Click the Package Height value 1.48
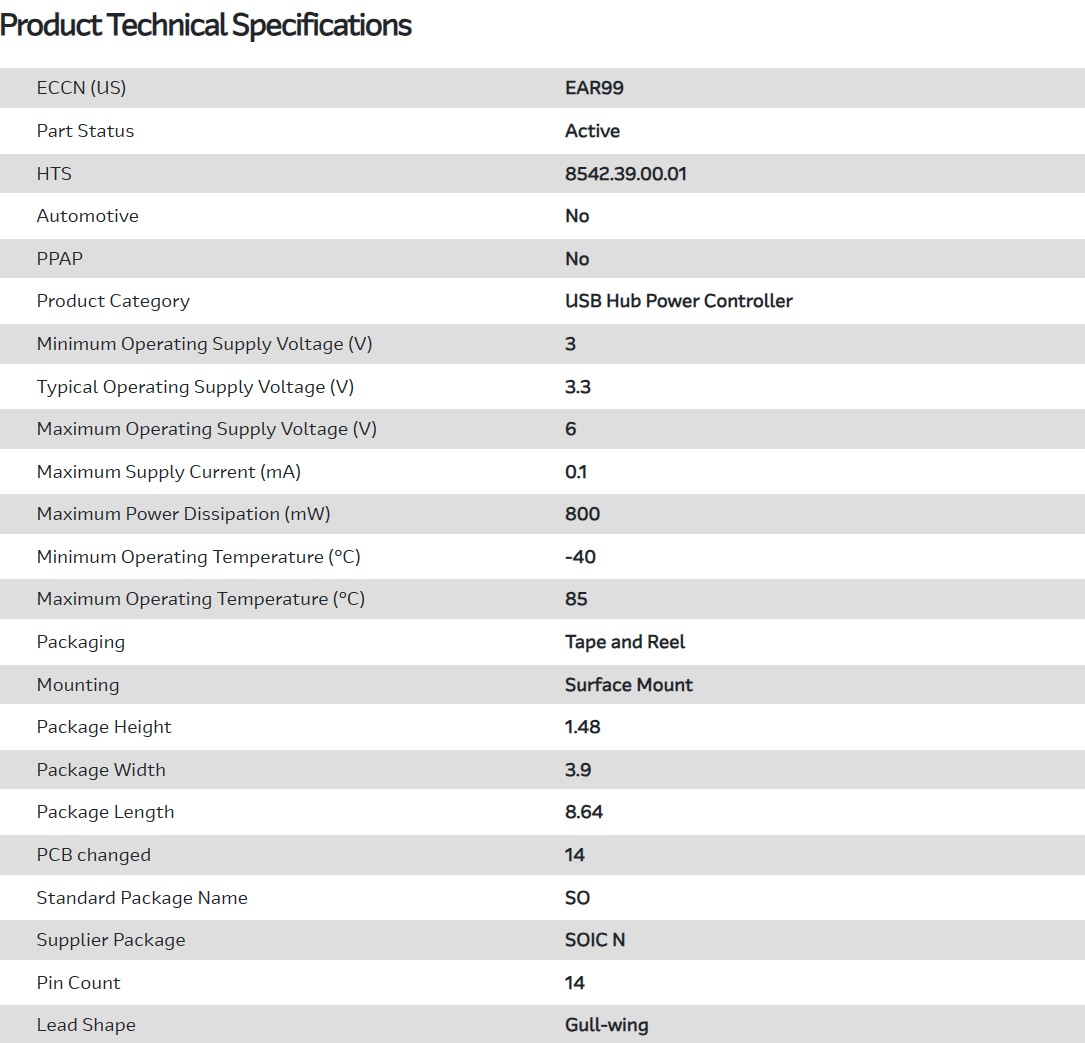The width and height of the screenshot is (1085, 1043). [x=582, y=727]
